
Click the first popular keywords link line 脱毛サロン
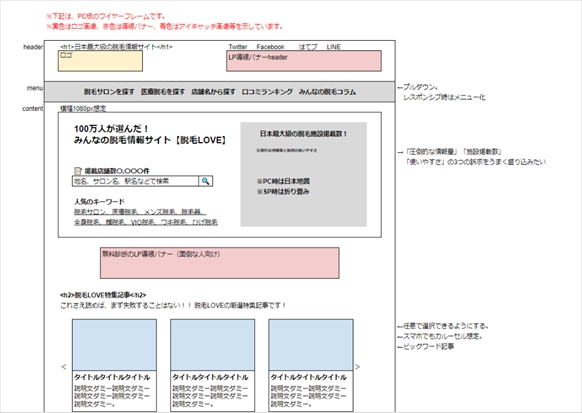pyautogui.click(x=140, y=212)
